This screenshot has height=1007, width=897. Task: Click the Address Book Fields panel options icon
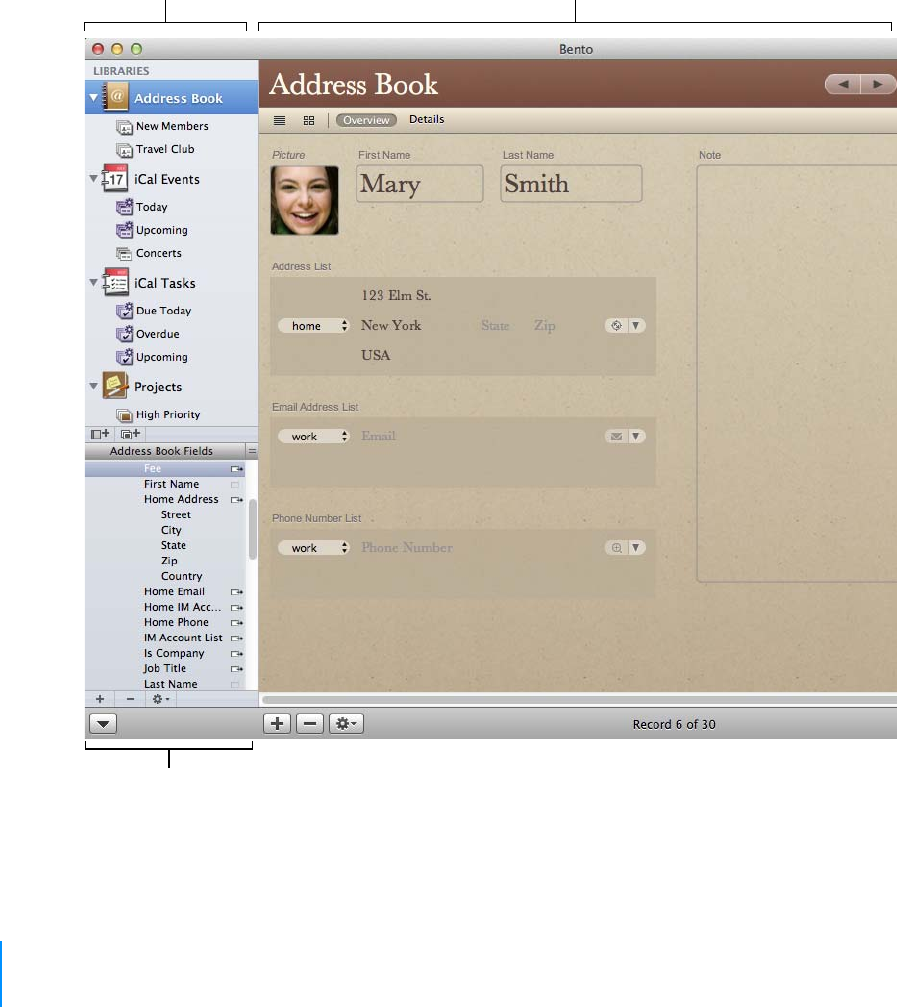[252, 451]
